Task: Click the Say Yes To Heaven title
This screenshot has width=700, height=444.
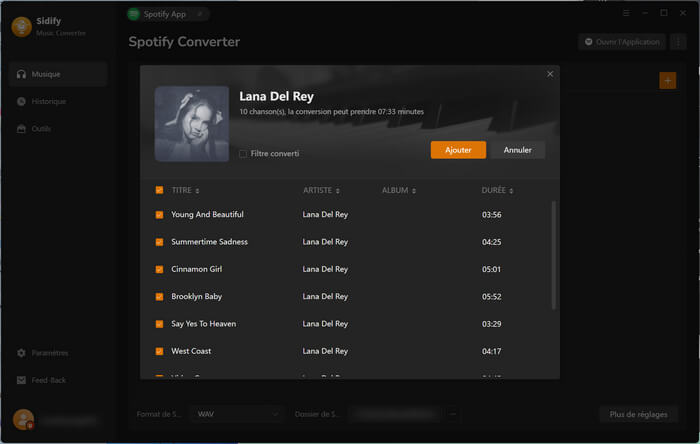Action: click(x=204, y=324)
